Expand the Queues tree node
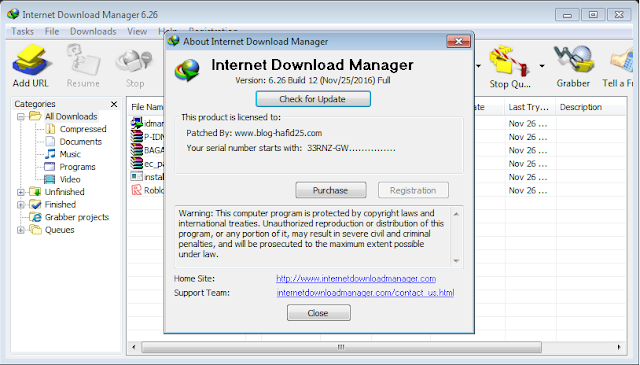Image resolution: width=640 pixels, height=365 pixels. coord(20,230)
